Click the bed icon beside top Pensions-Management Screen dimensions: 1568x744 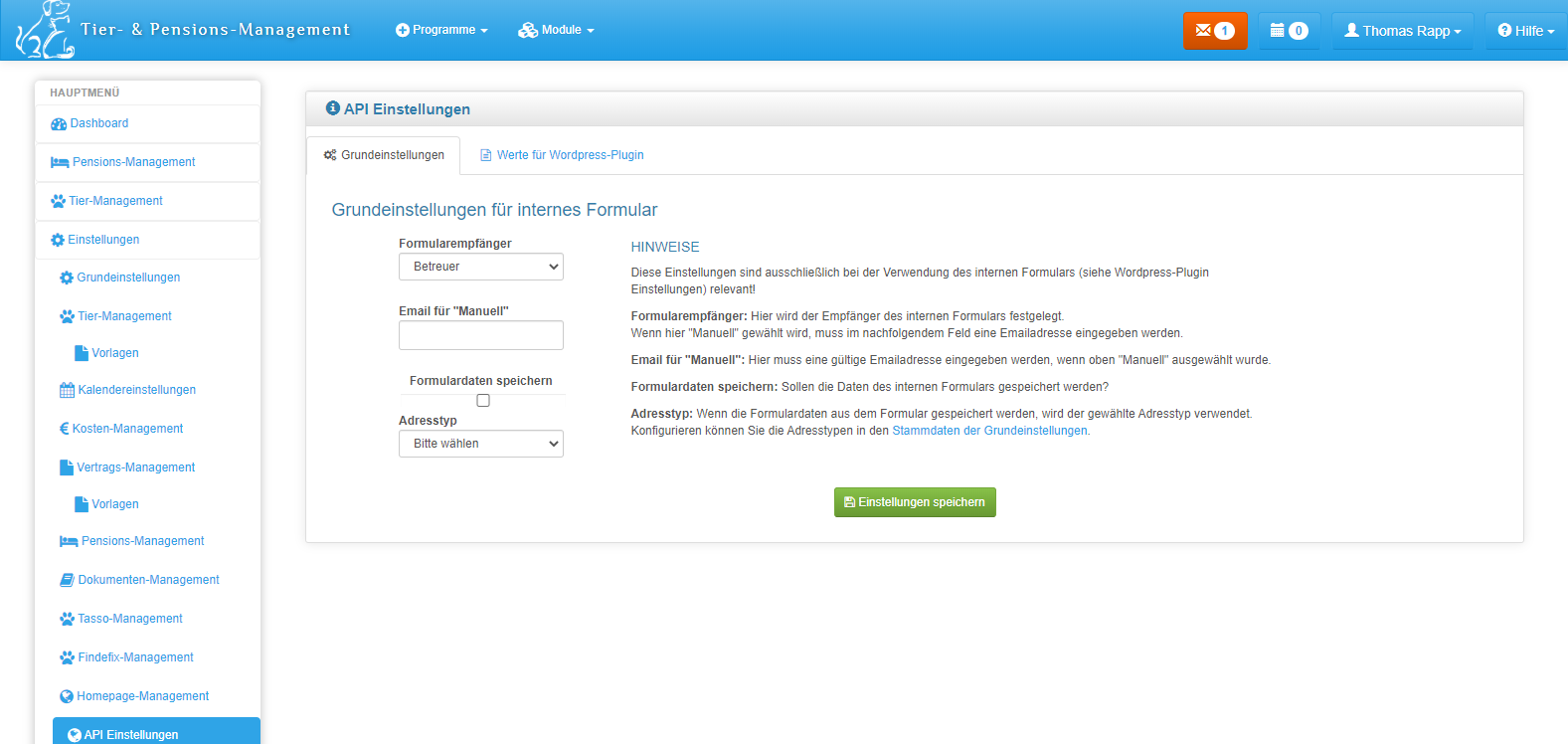pyautogui.click(x=60, y=162)
